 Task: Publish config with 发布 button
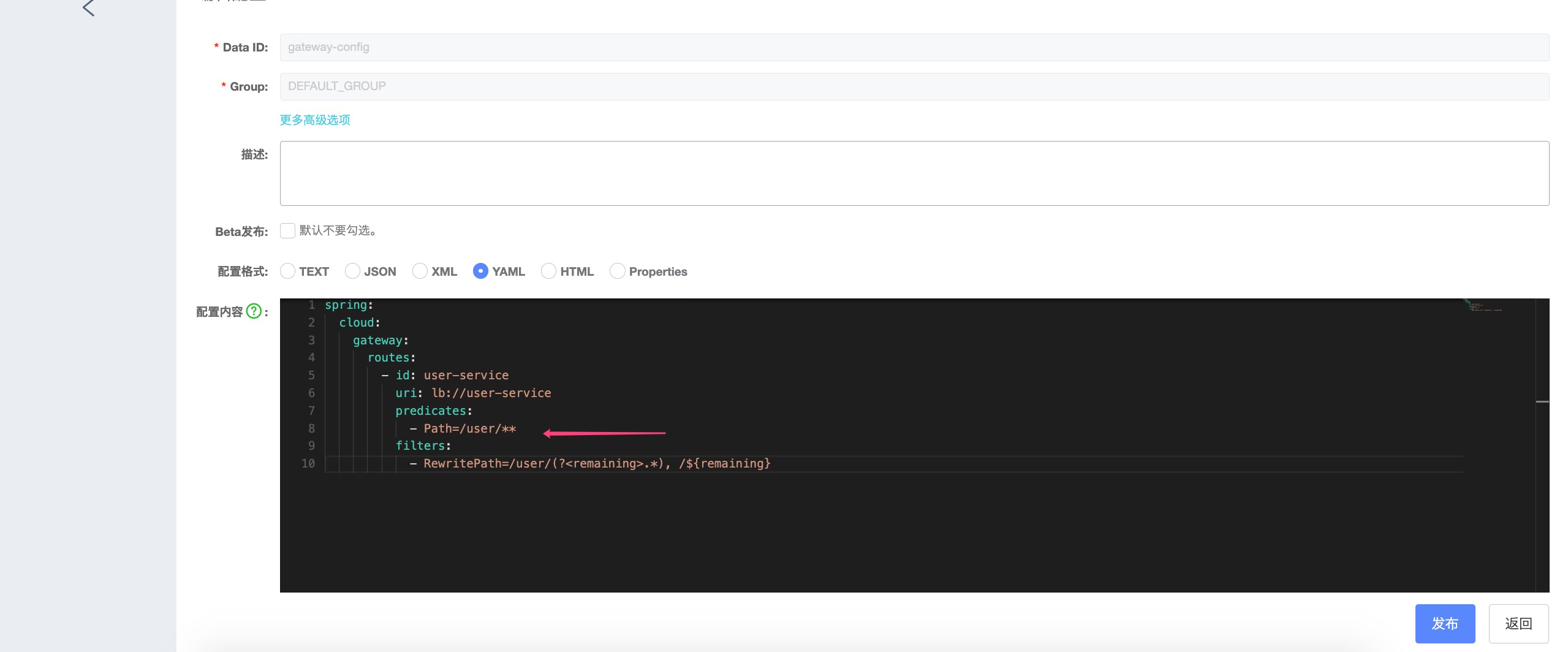tap(1445, 623)
